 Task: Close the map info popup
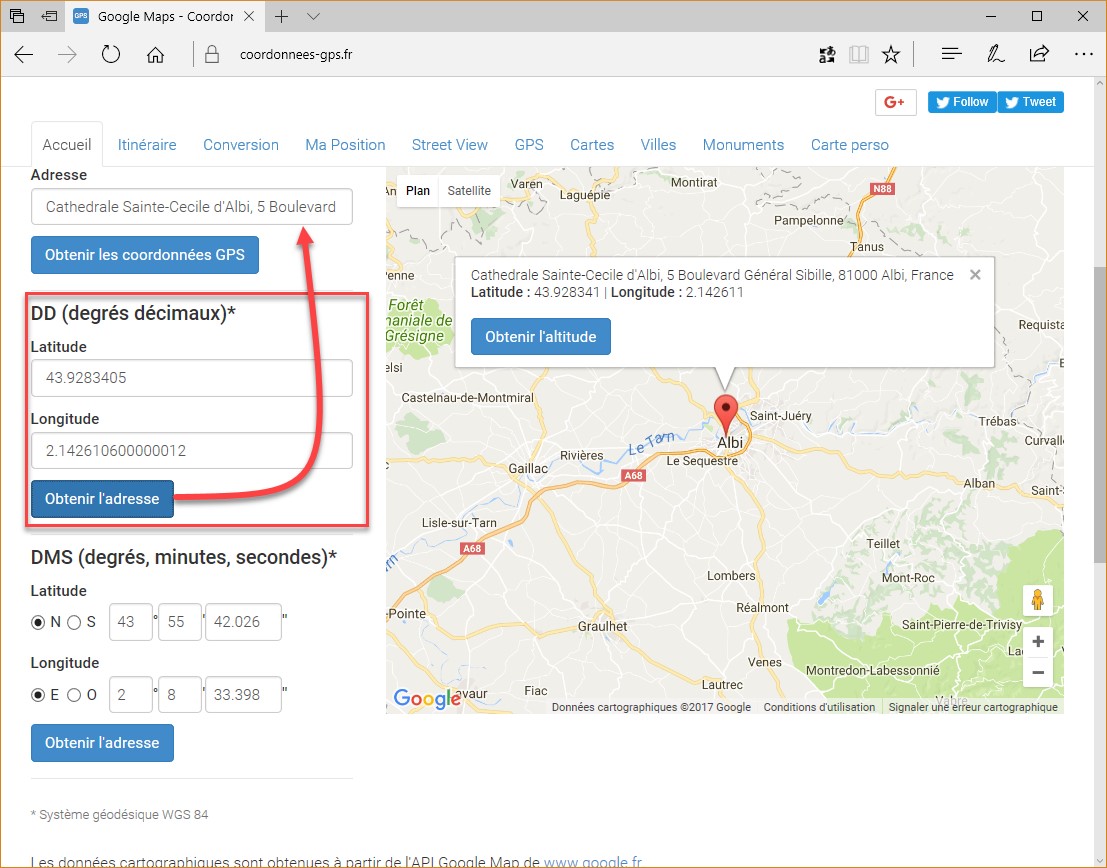pos(975,275)
